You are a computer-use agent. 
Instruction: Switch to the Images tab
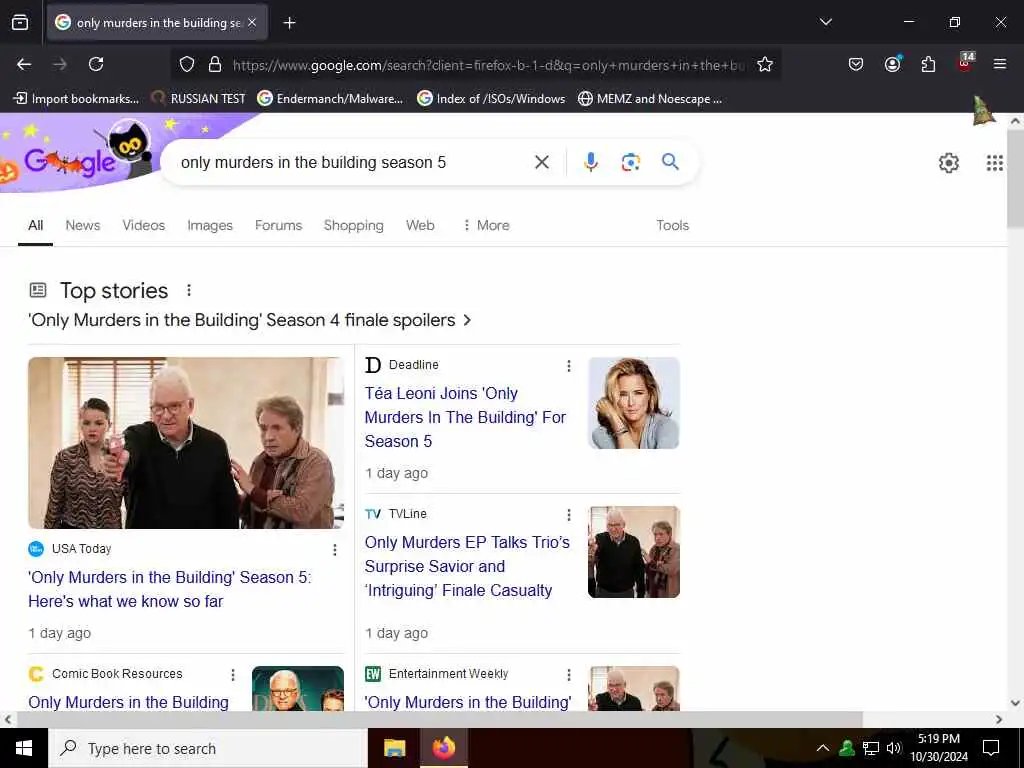point(210,225)
